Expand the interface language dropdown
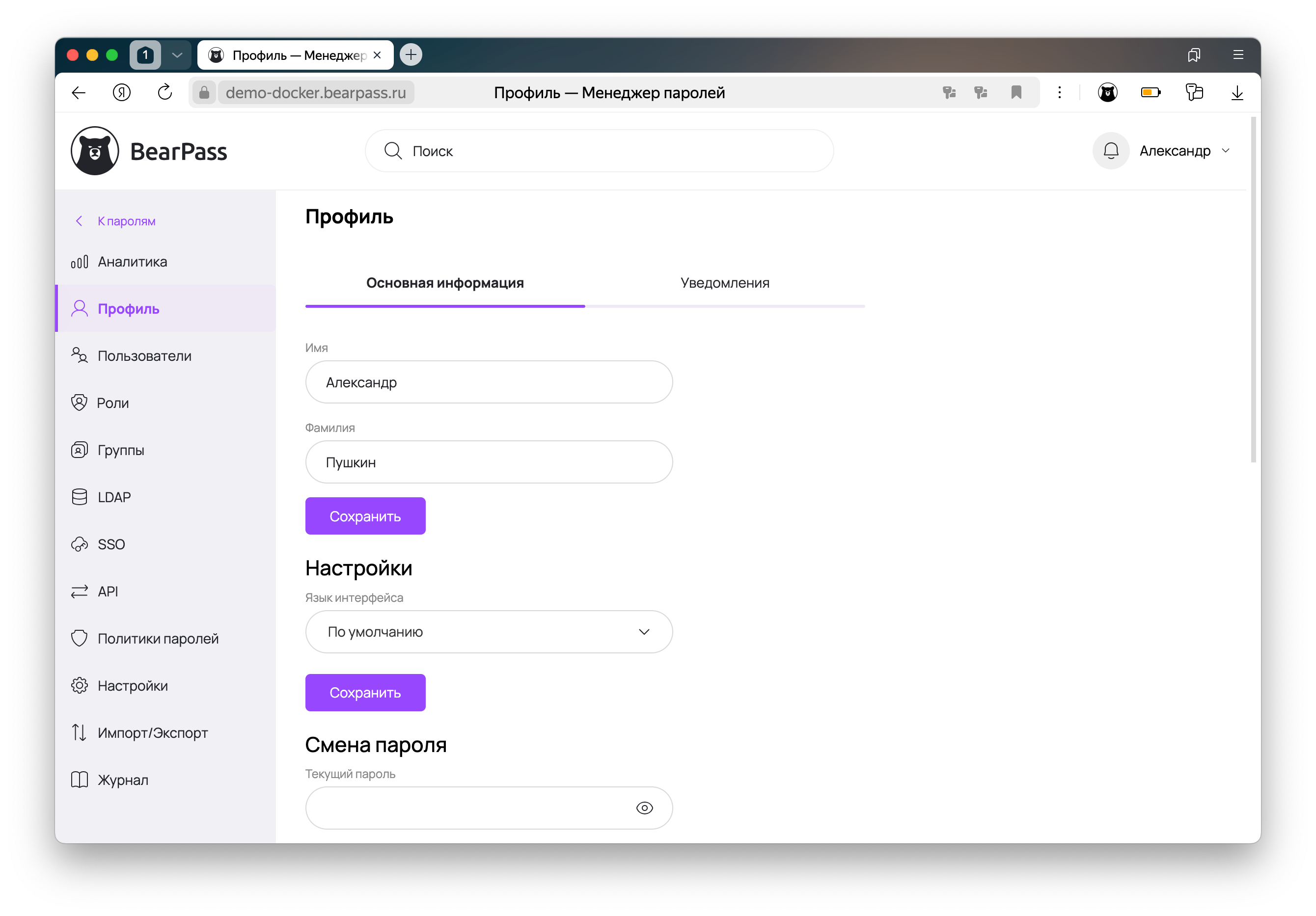Image resolution: width=1316 pixels, height=916 pixels. [488, 631]
